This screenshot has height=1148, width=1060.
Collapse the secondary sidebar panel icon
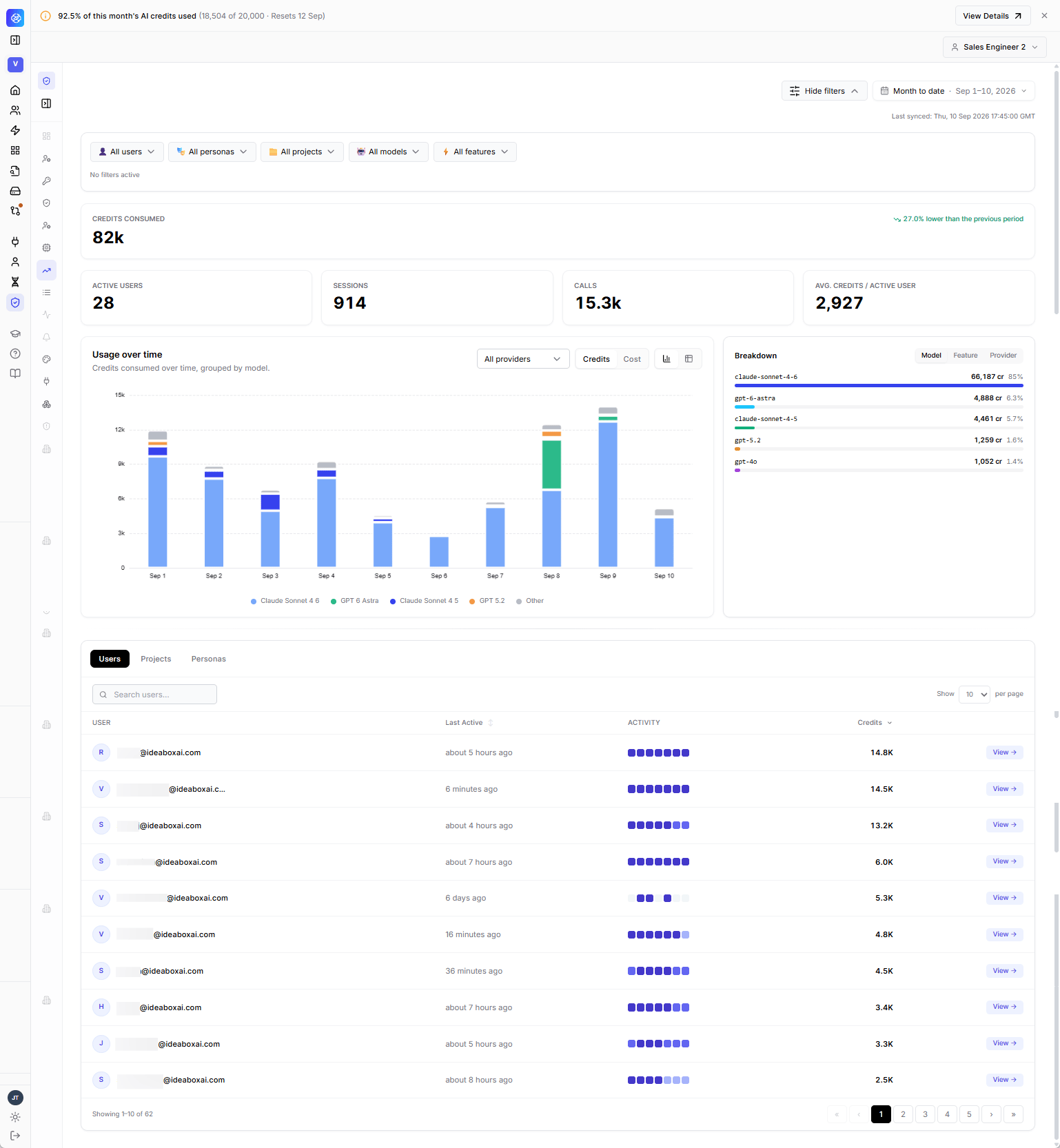pos(47,103)
